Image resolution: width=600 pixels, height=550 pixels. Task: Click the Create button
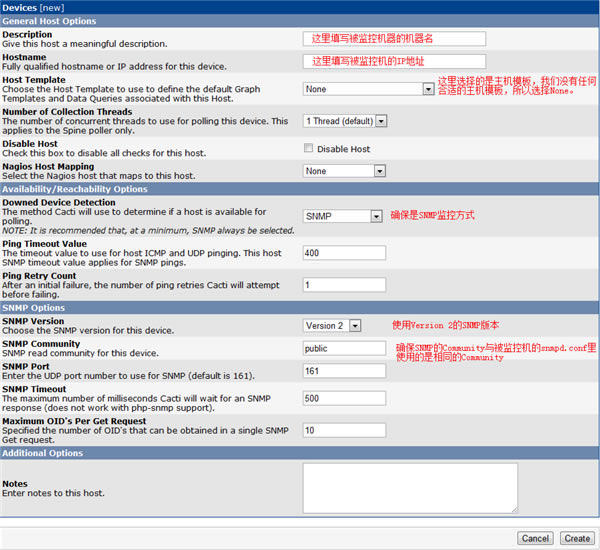[577, 539]
